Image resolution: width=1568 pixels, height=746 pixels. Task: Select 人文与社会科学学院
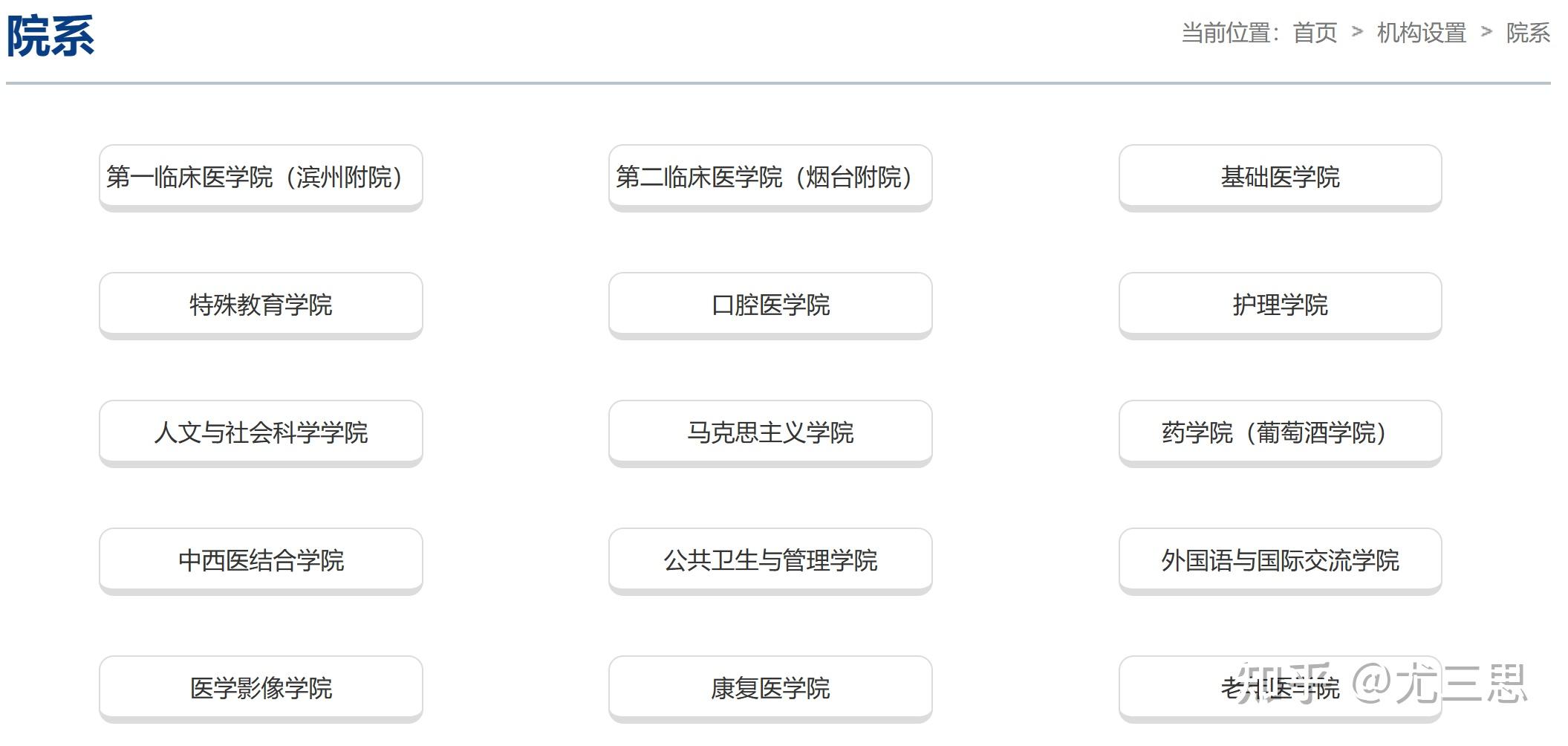(x=261, y=432)
